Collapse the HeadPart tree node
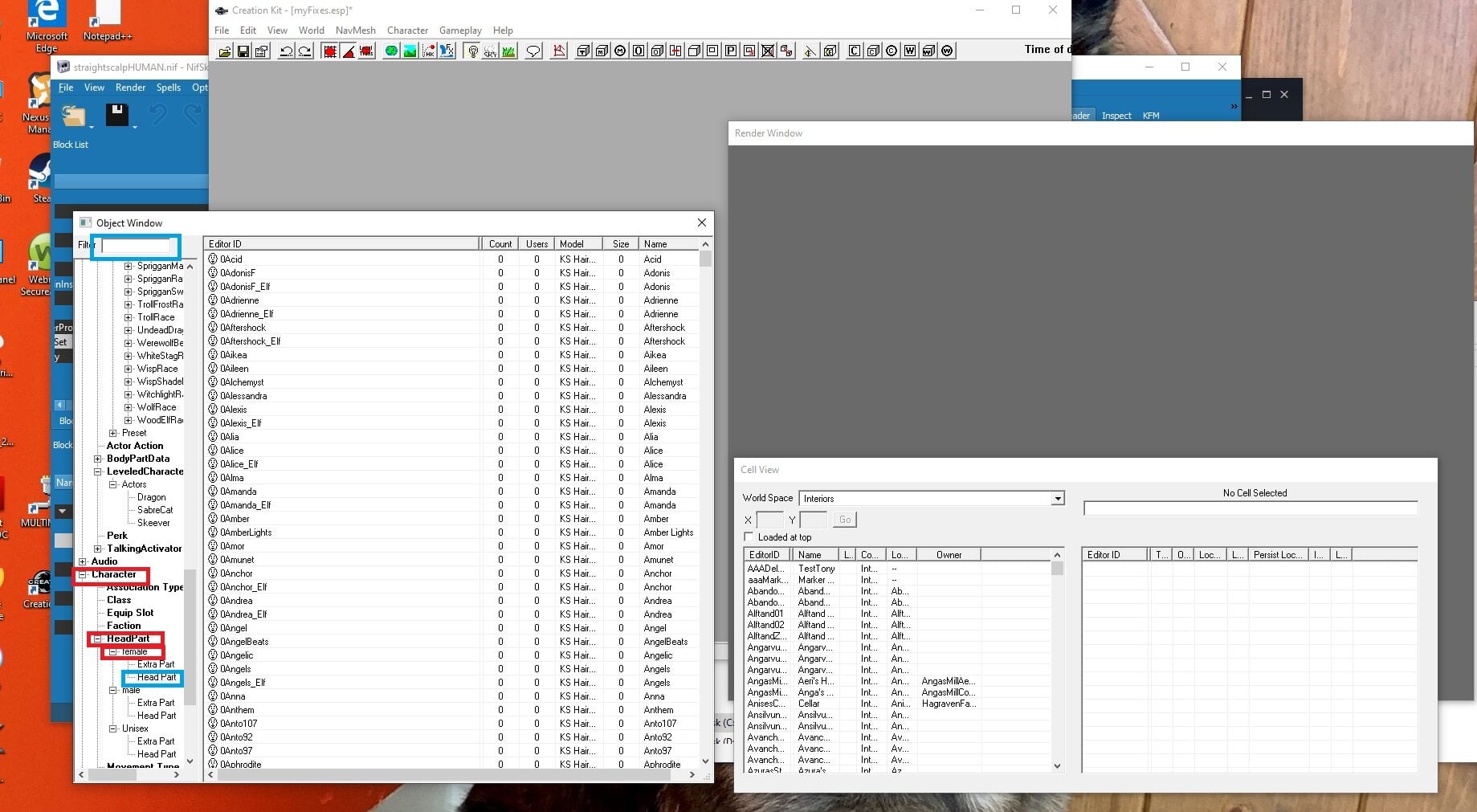The width and height of the screenshot is (1477, 812). tap(98, 639)
